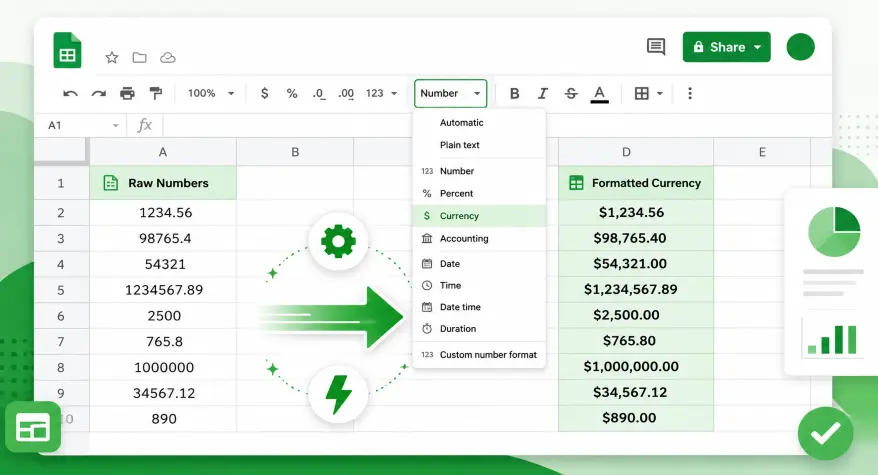Image resolution: width=878 pixels, height=475 pixels.
Task: Select Number in the format menu
Action: pos(479,171)
